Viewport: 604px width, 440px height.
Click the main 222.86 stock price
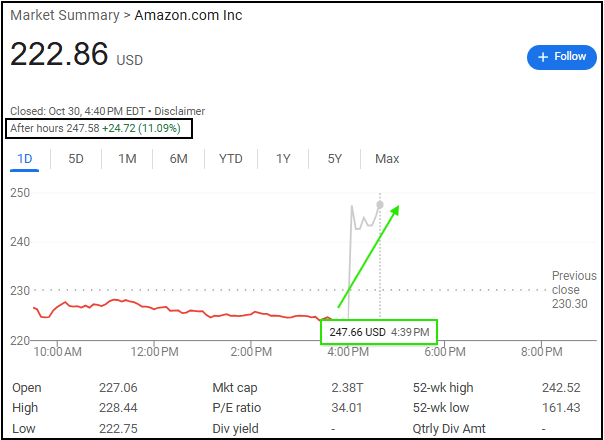pyautogui.click(x=59, y=55)
